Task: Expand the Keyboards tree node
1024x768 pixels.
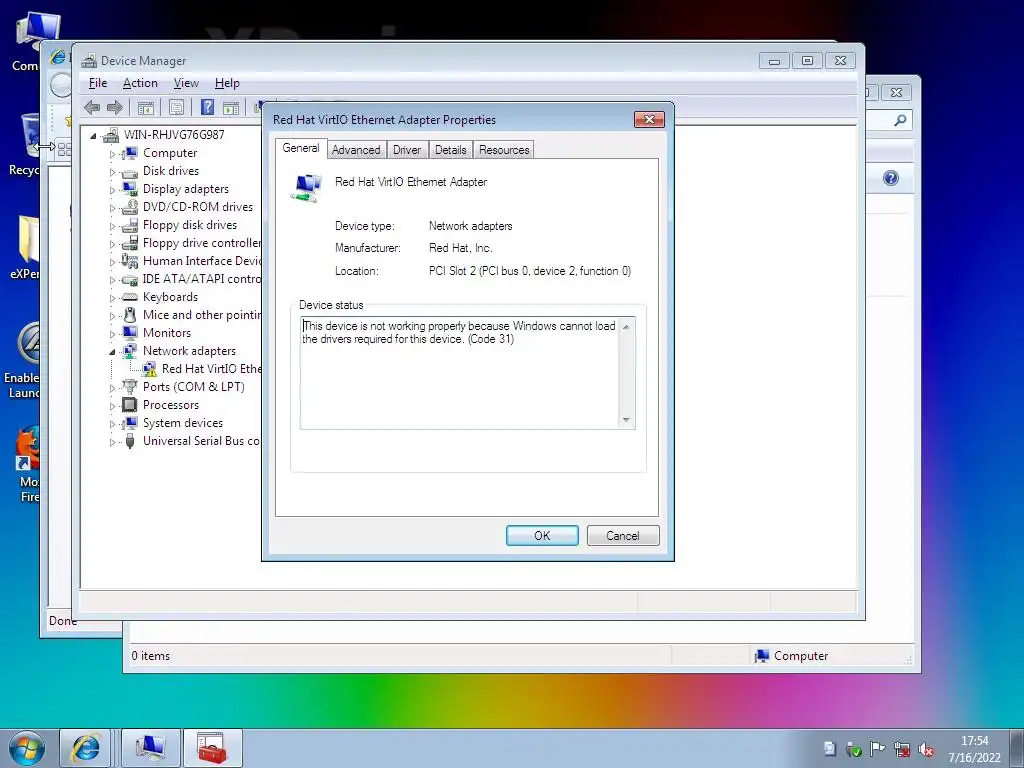Action: tap(112, 298)
